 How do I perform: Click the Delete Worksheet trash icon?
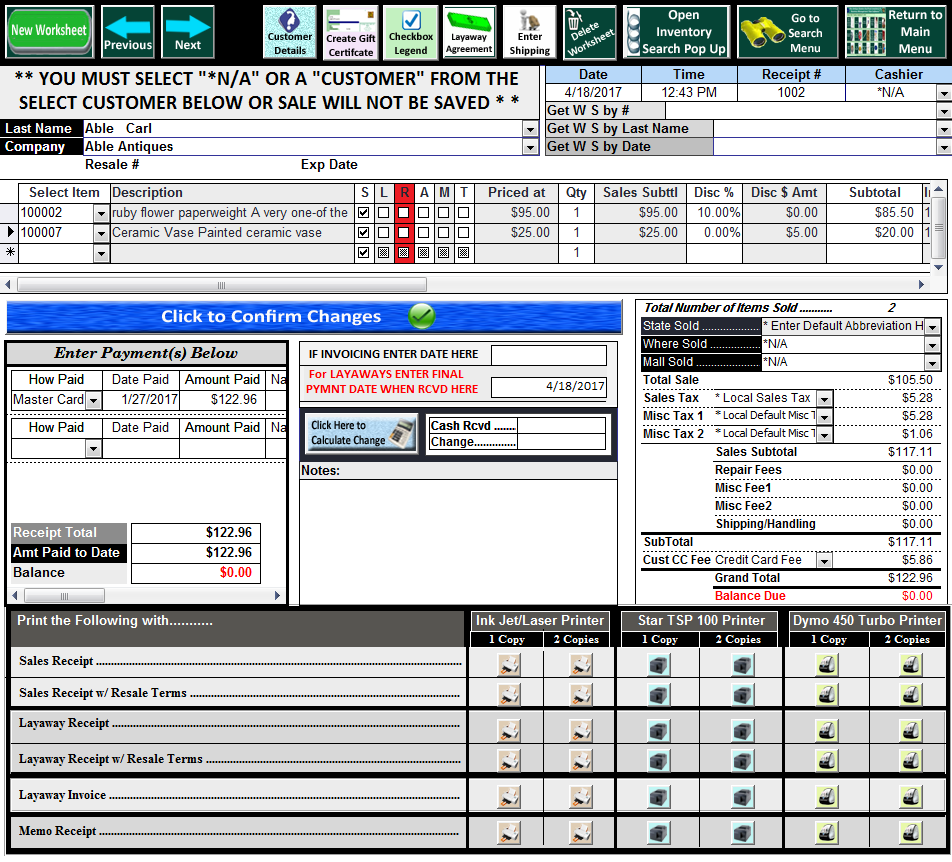point(589,32)
